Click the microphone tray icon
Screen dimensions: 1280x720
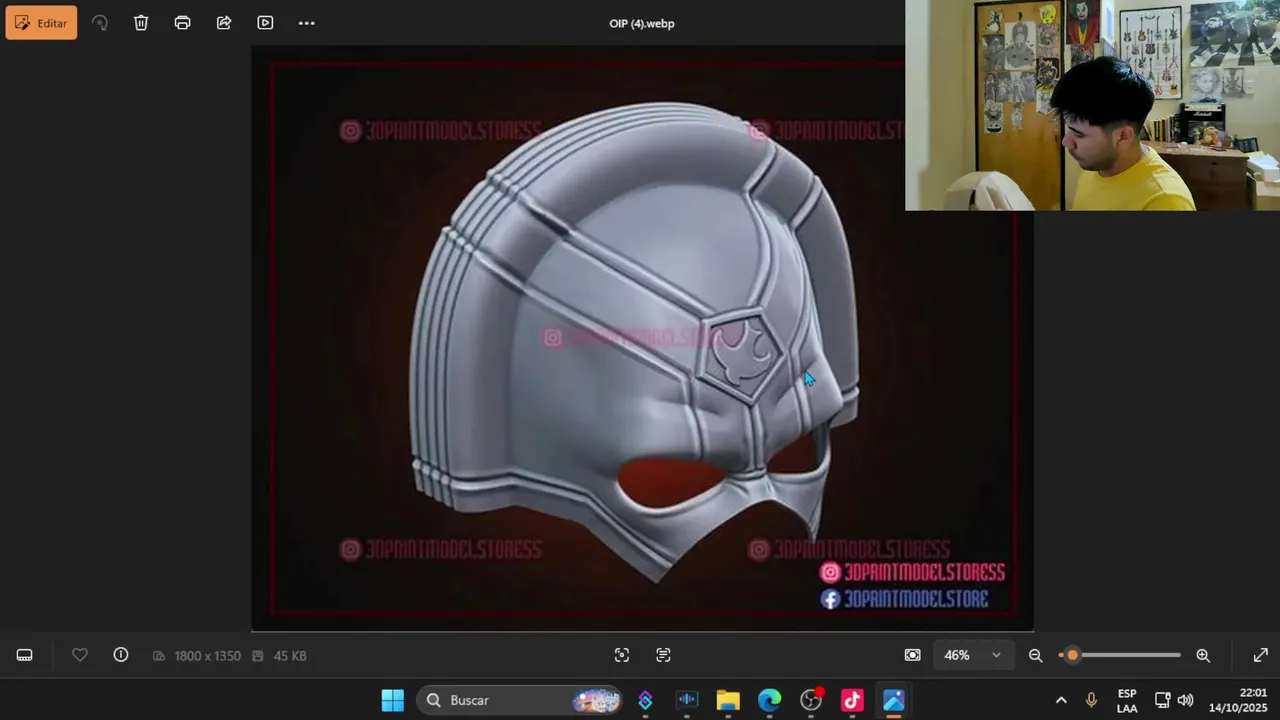pos(1091,700)
